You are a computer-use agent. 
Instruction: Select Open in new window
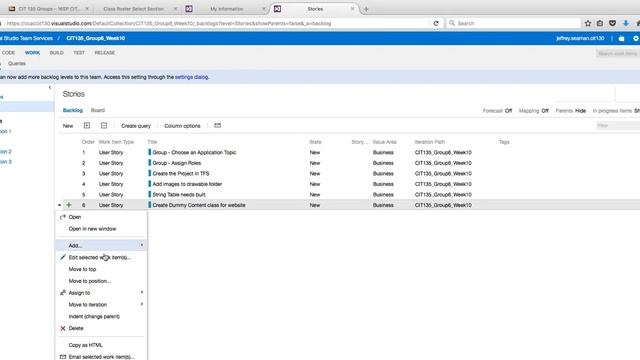[92, 229]
